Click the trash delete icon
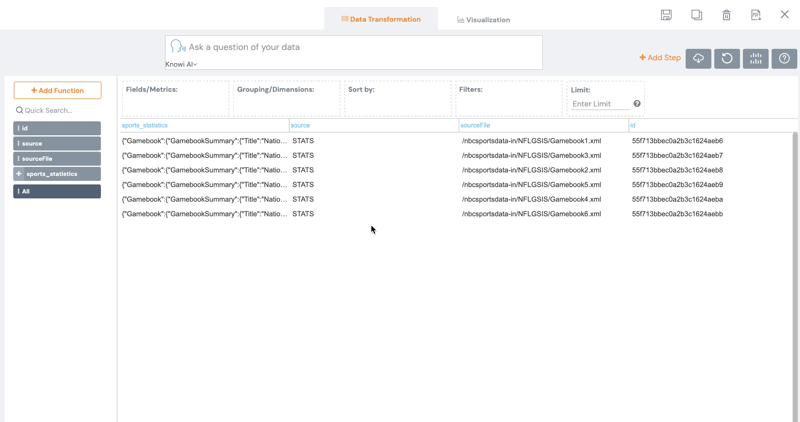Image resolution: width=800 pixels, height=422 pixels. click(x=726, y=15)
